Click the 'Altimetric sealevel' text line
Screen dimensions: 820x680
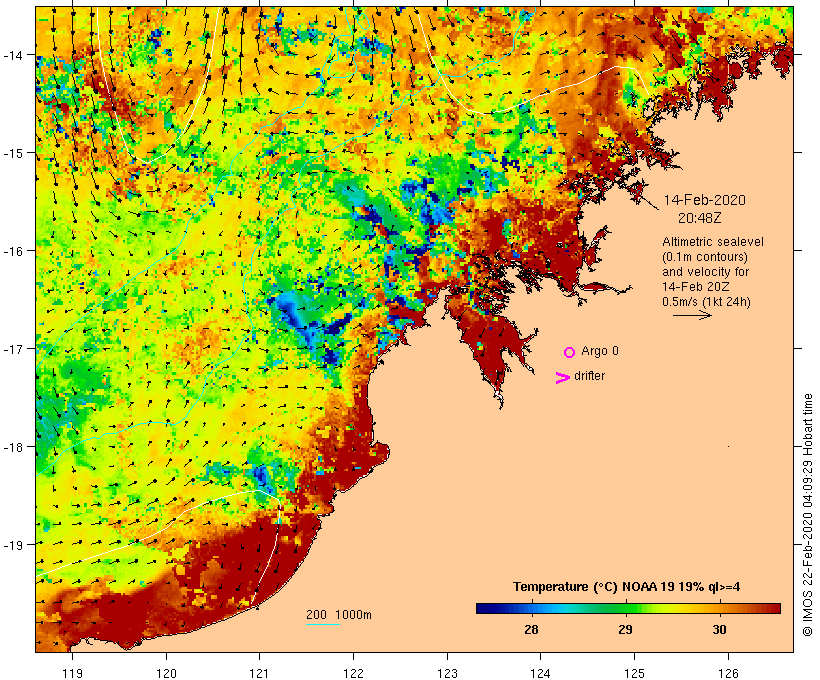[x=713, y=242]
